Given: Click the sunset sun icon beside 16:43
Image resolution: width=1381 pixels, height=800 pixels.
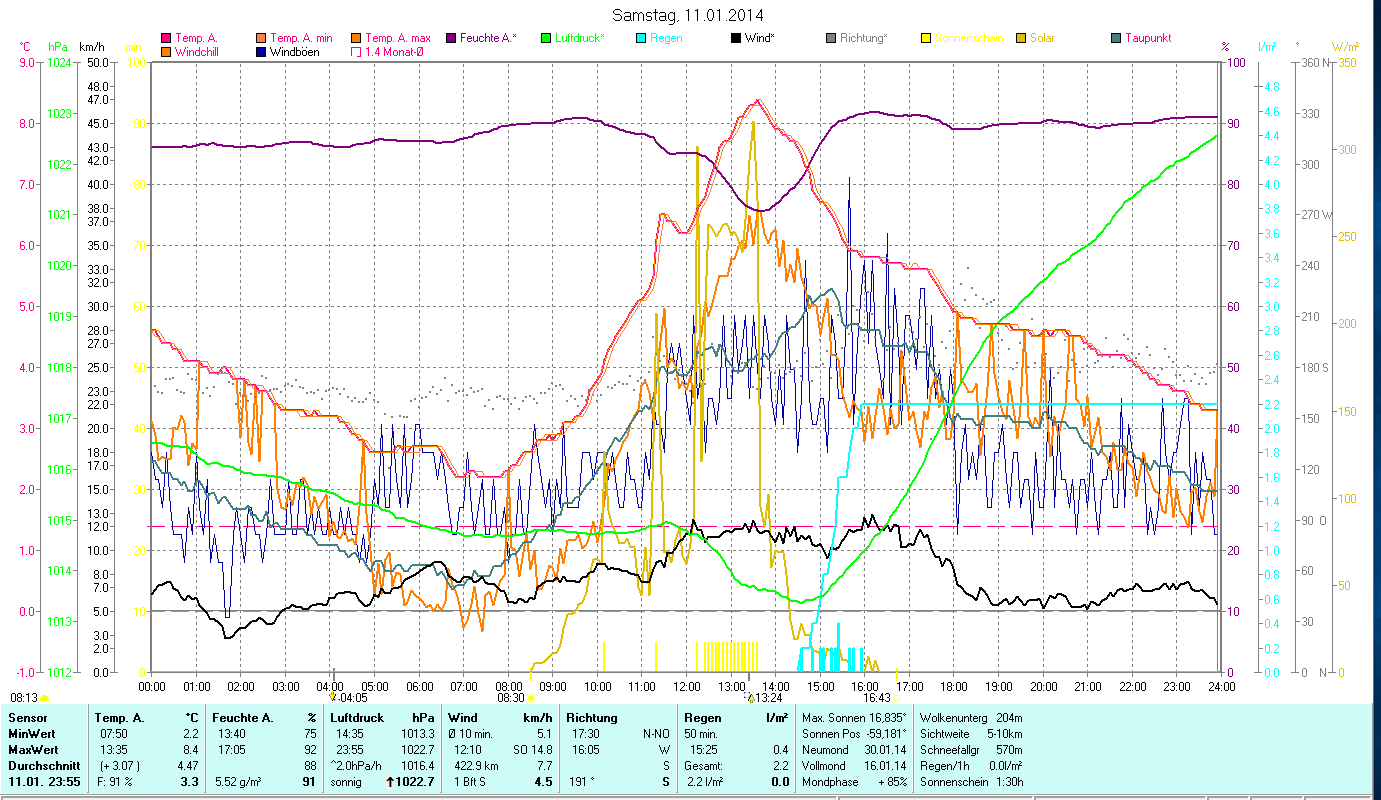Looking at the screenshot, I should tap(897, 698).
